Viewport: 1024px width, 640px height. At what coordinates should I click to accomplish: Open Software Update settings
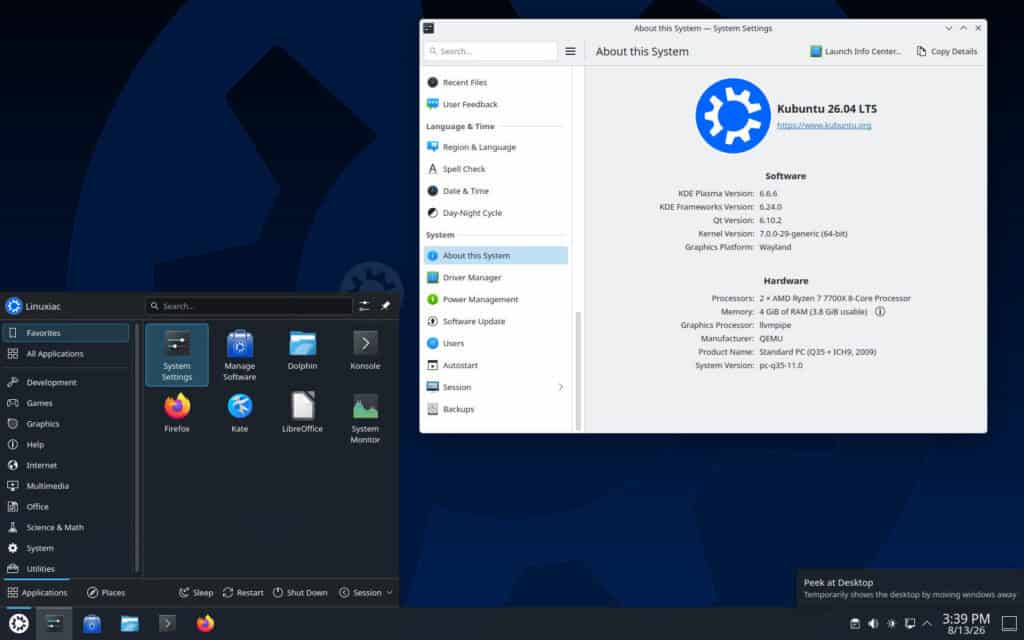(496, 321)
